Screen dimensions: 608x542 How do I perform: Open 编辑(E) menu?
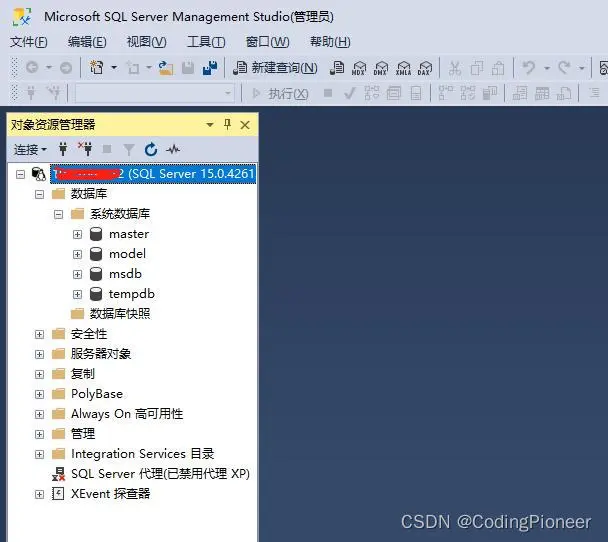87,41
